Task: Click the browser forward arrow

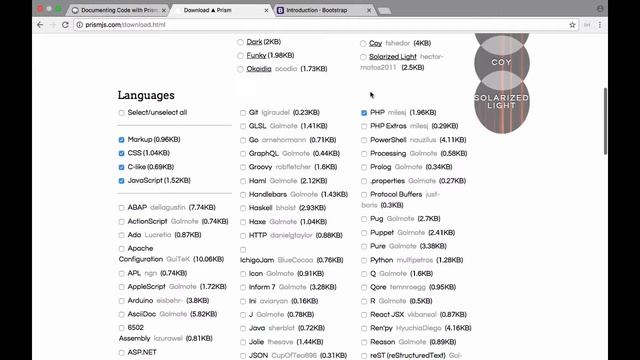Action: tap(53, 25)
